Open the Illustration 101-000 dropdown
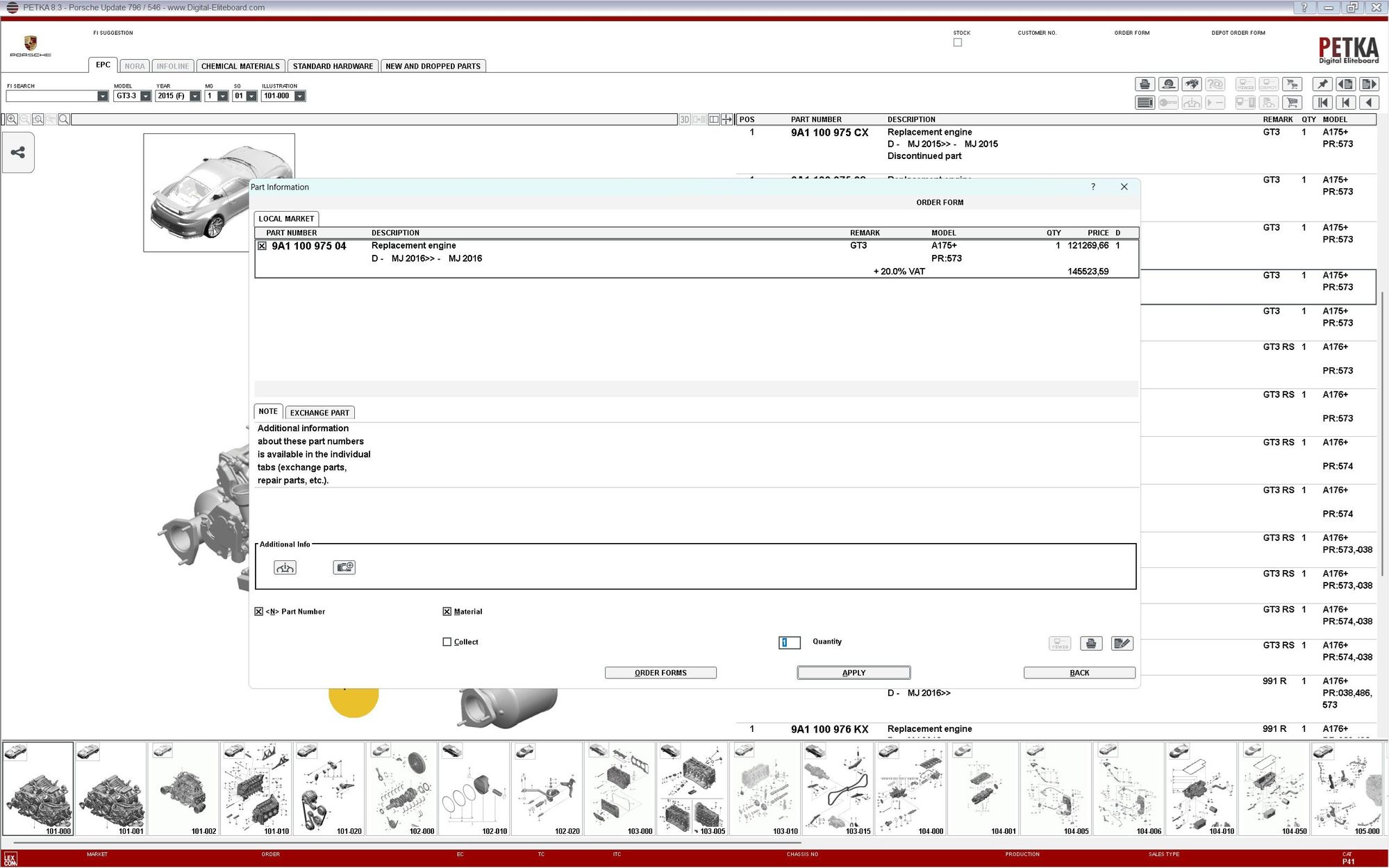This screenshot has width=1389, height=868. 299,96
